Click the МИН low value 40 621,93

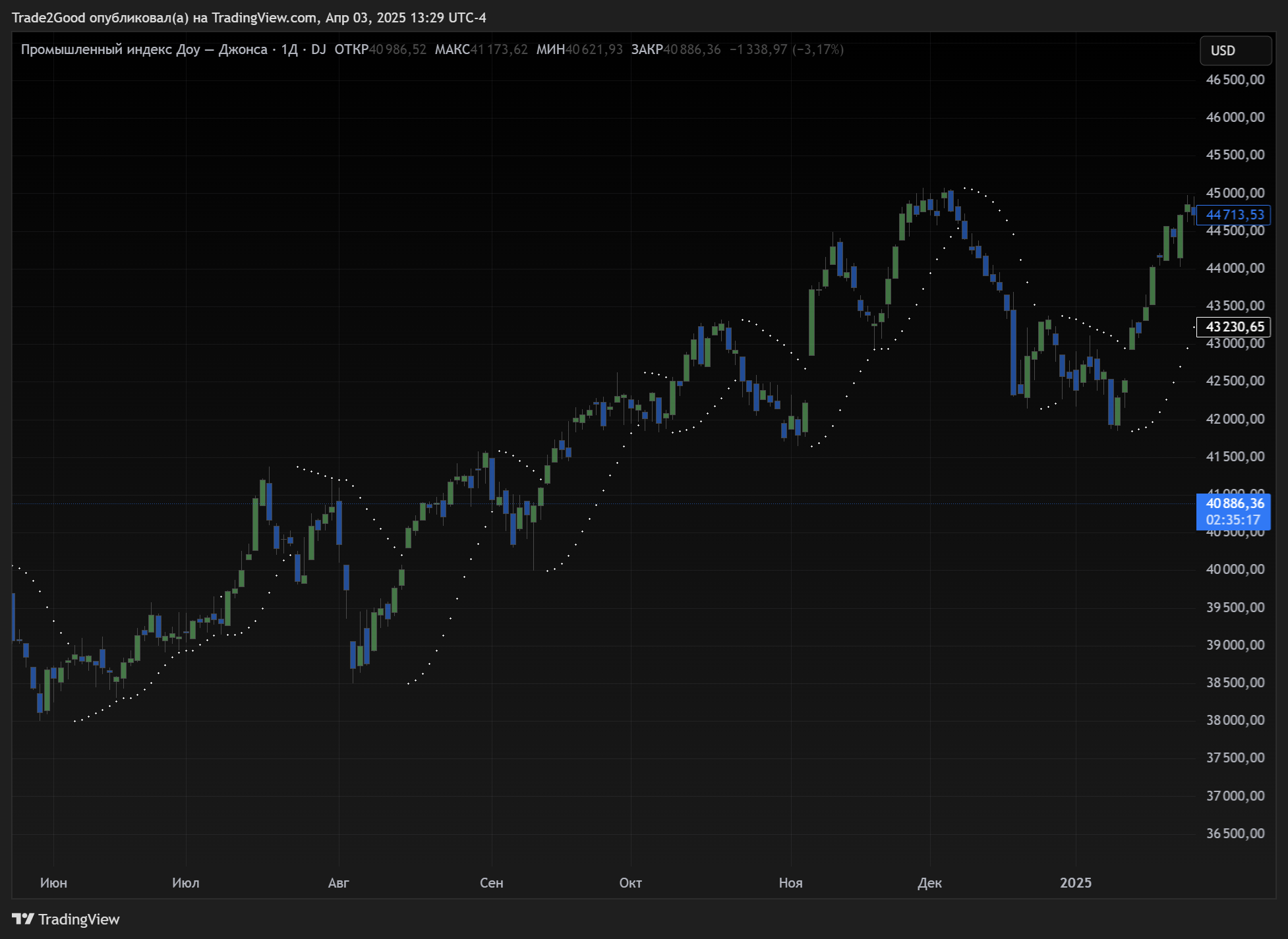(594, 49)
